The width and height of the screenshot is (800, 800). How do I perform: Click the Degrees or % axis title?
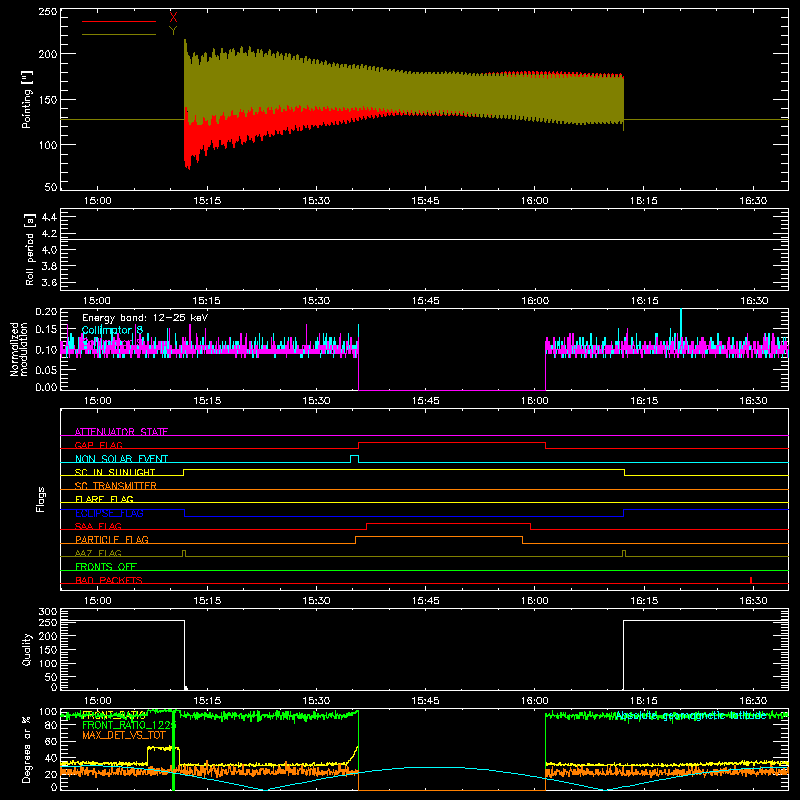(26, 750)
